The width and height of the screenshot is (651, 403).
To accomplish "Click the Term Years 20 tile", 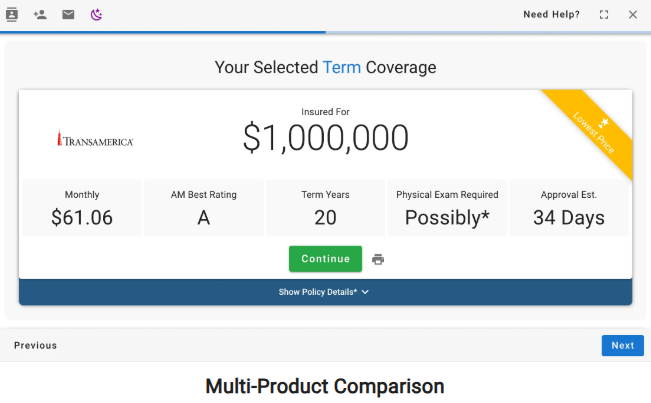I will (x=325, y=208).
